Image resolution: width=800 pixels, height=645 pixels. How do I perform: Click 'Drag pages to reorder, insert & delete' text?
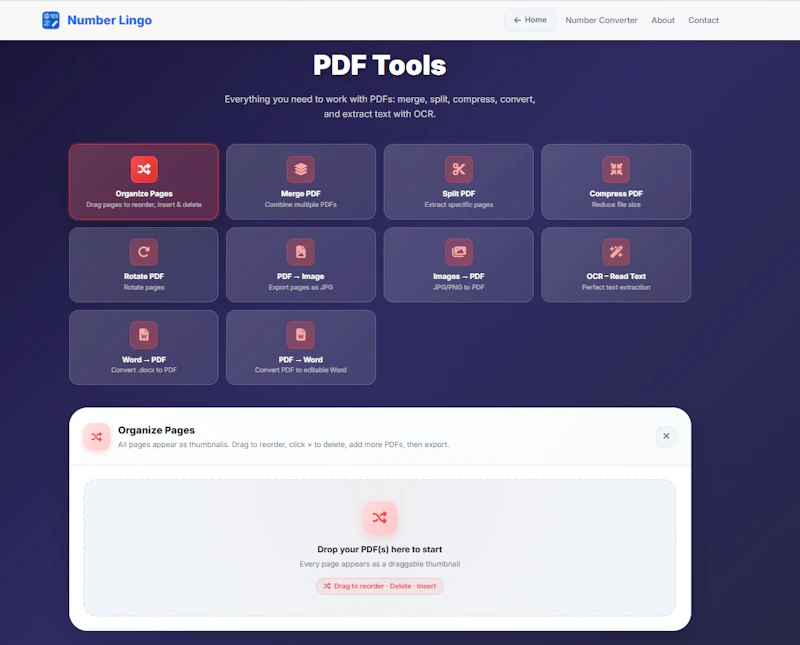[x=144, y=205]
